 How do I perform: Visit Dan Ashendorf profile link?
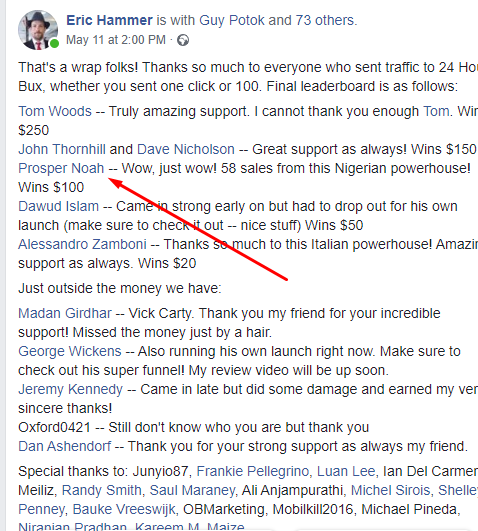[x=65, y=446]
